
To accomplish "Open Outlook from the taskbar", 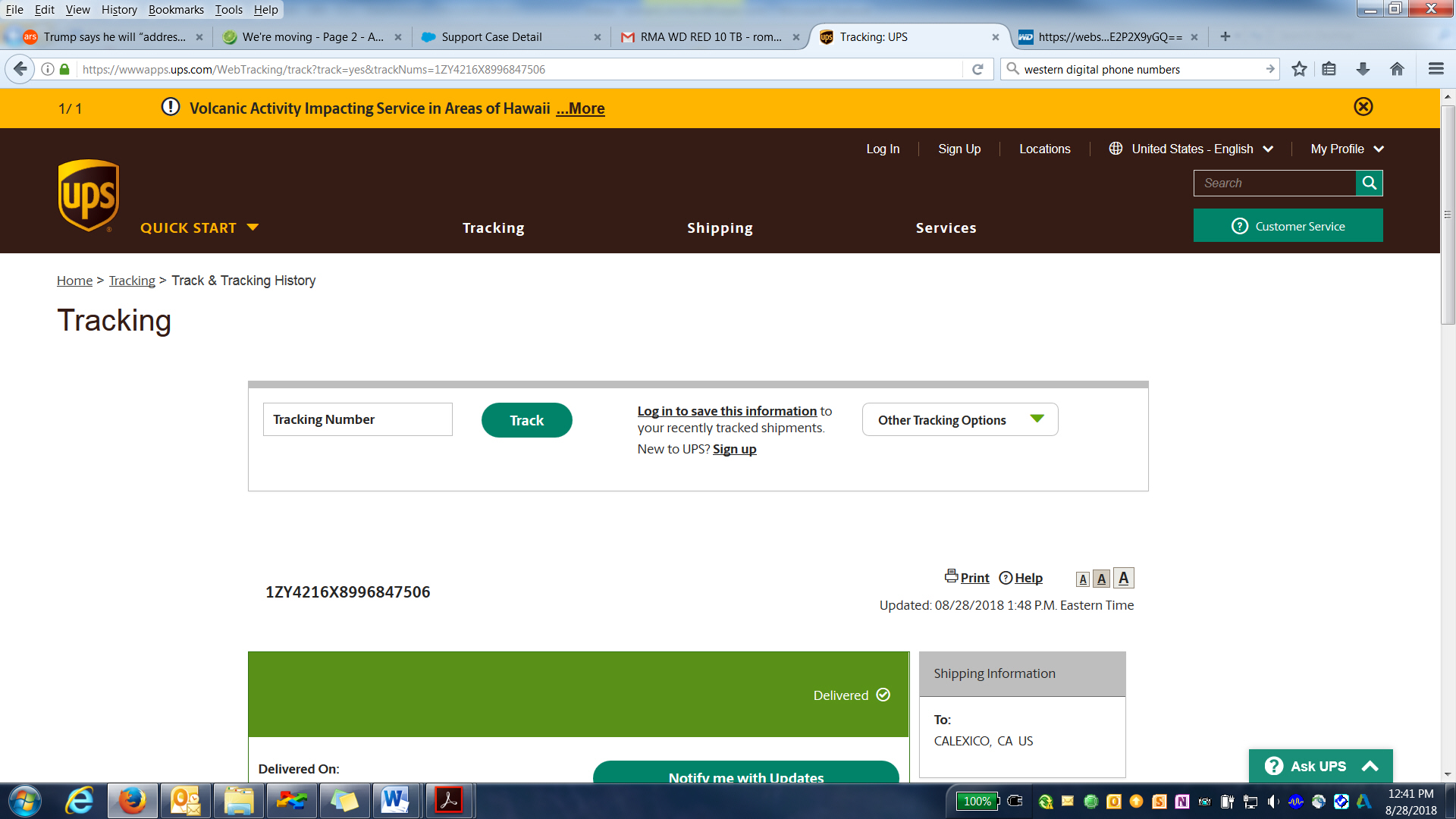I will [x=185, y=801].
